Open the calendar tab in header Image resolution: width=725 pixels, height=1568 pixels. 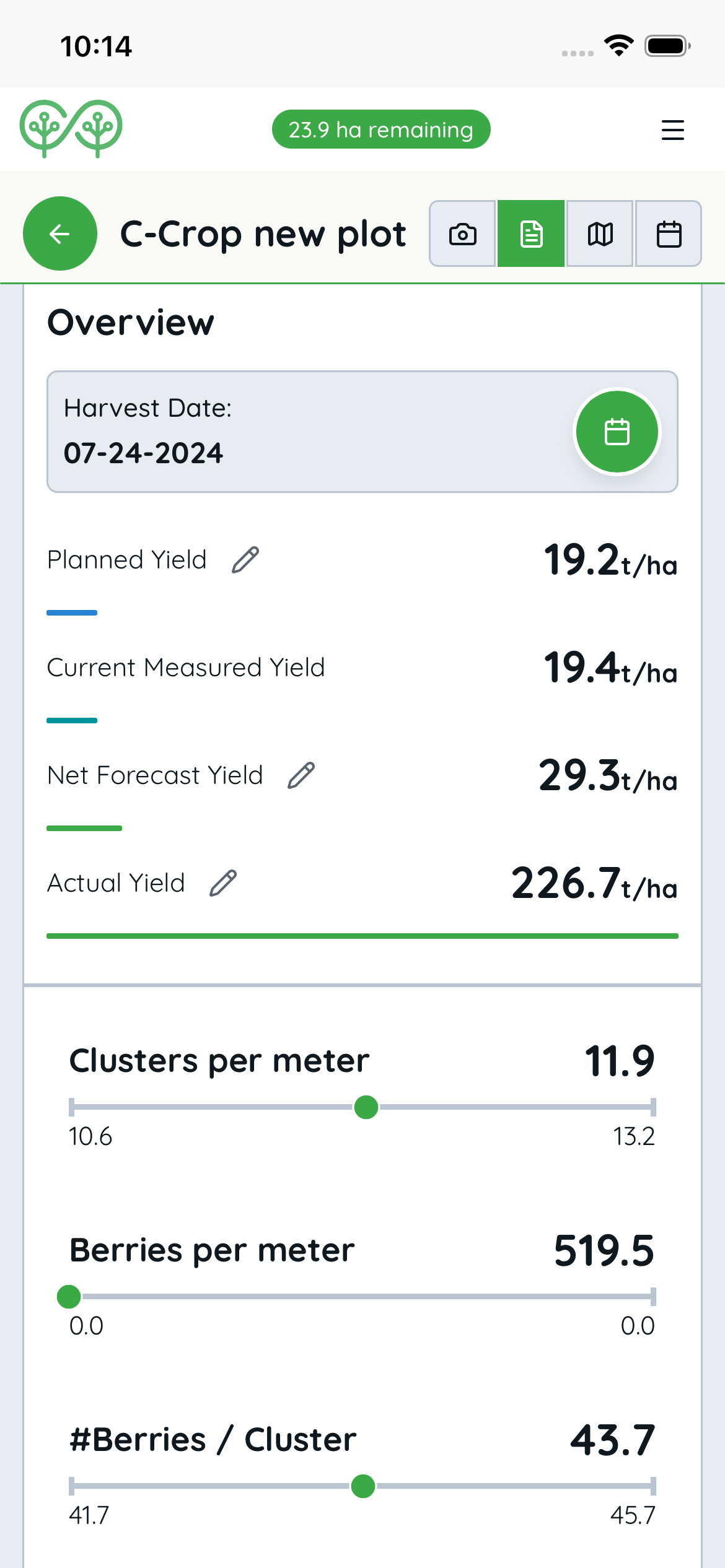click(669, 233)
